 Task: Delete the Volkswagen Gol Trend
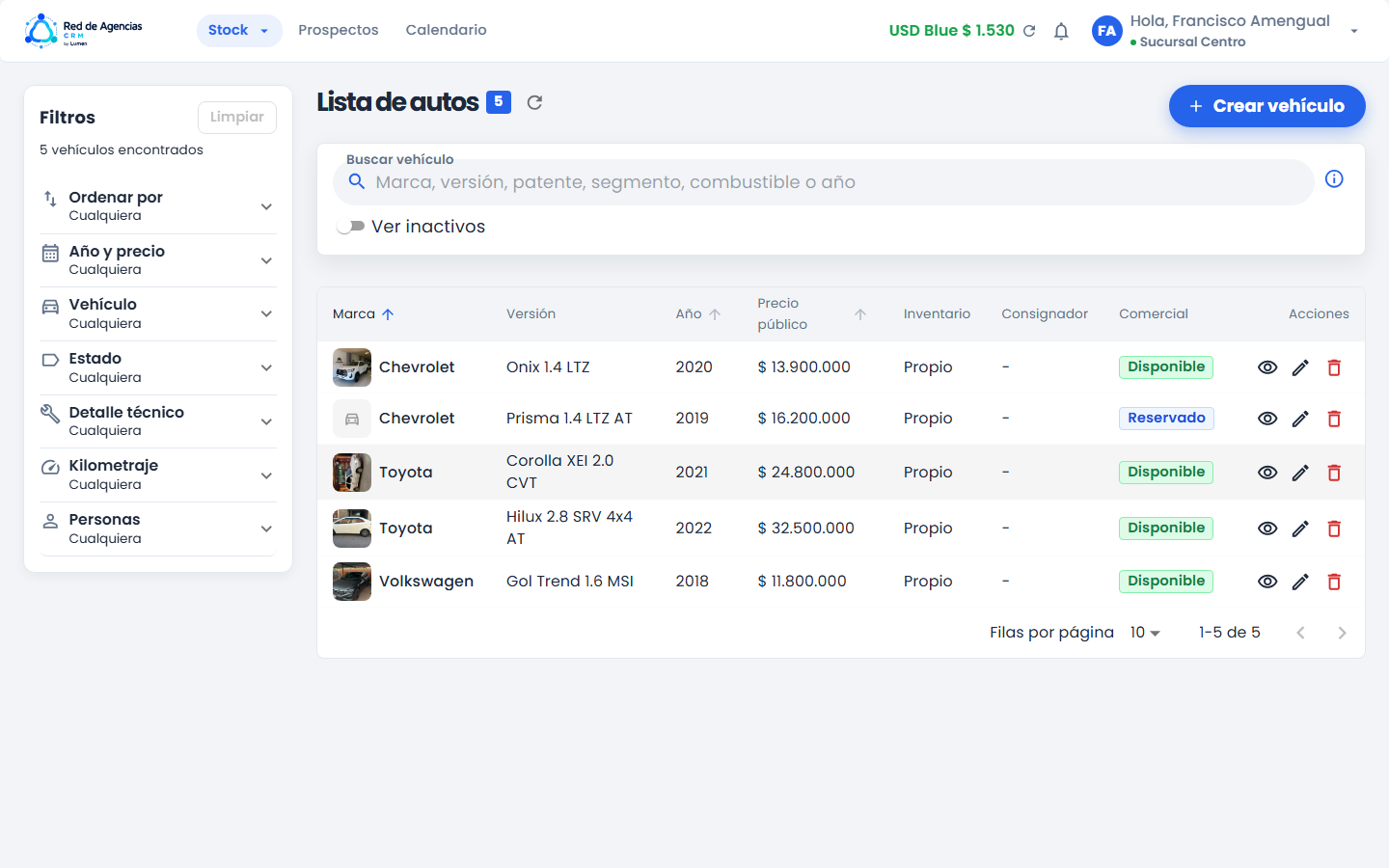(x=1334, y=582)
